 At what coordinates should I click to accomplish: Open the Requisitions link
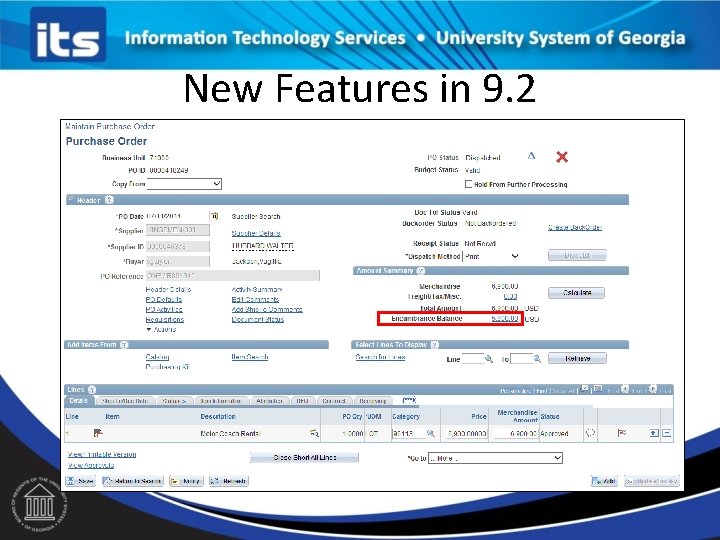point(164,319)
